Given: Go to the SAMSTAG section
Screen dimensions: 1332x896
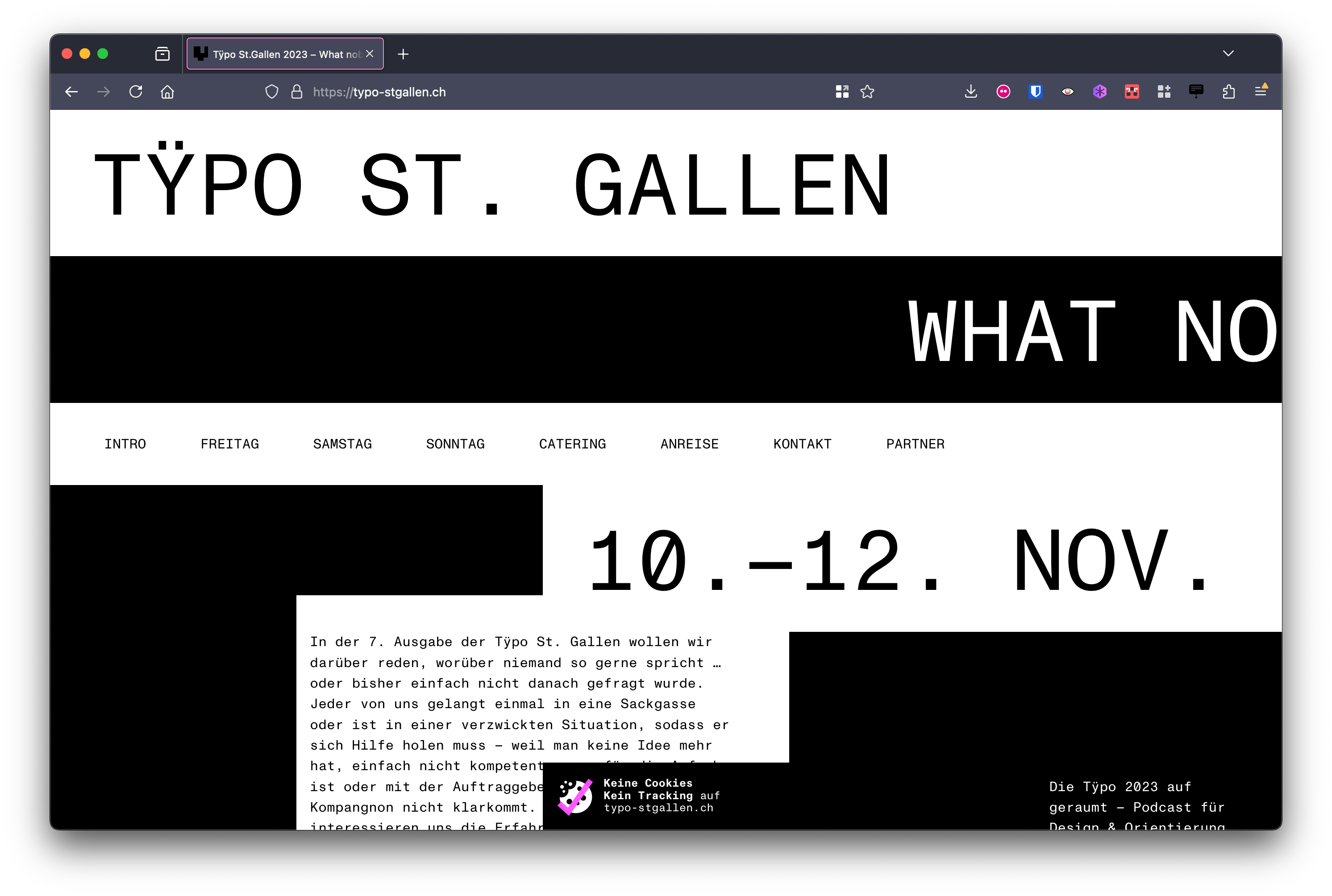Looking at the screenshot, I should [342, 444].
